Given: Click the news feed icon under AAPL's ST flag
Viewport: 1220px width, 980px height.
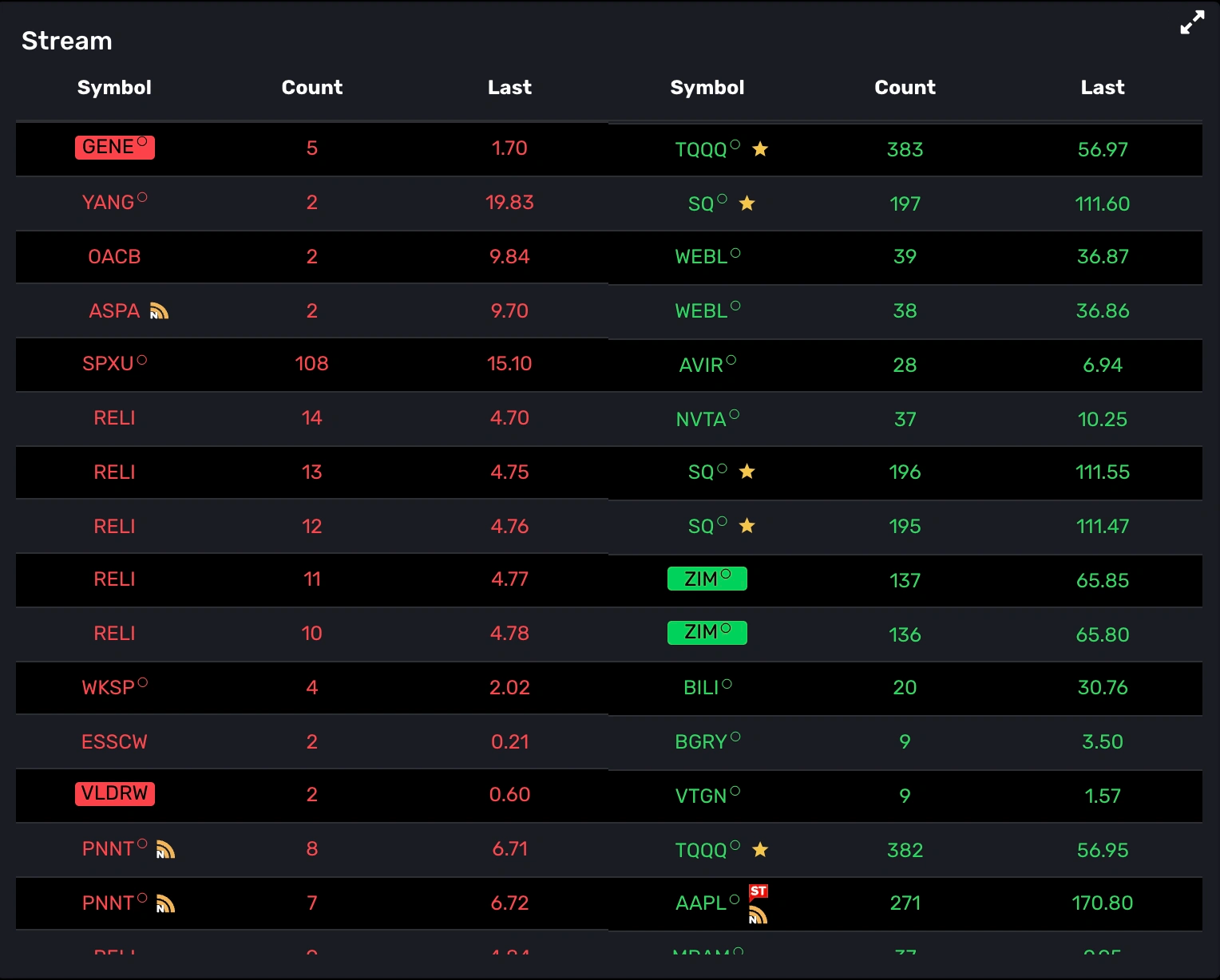Looking at the screenshot, I should [759, 915].
